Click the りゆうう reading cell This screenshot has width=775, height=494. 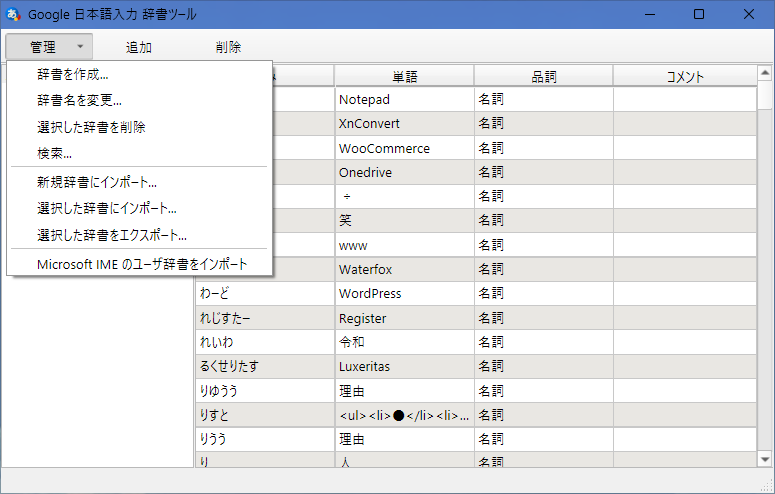[265, 391]
